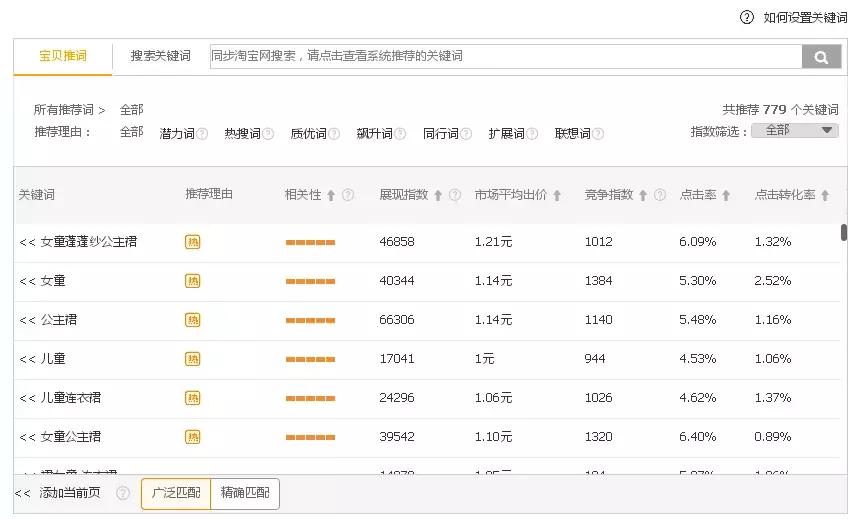Viewport: 848px width, 519px height.
Task: Click 展现指数 value 46858
Action: tap(397, 242)
